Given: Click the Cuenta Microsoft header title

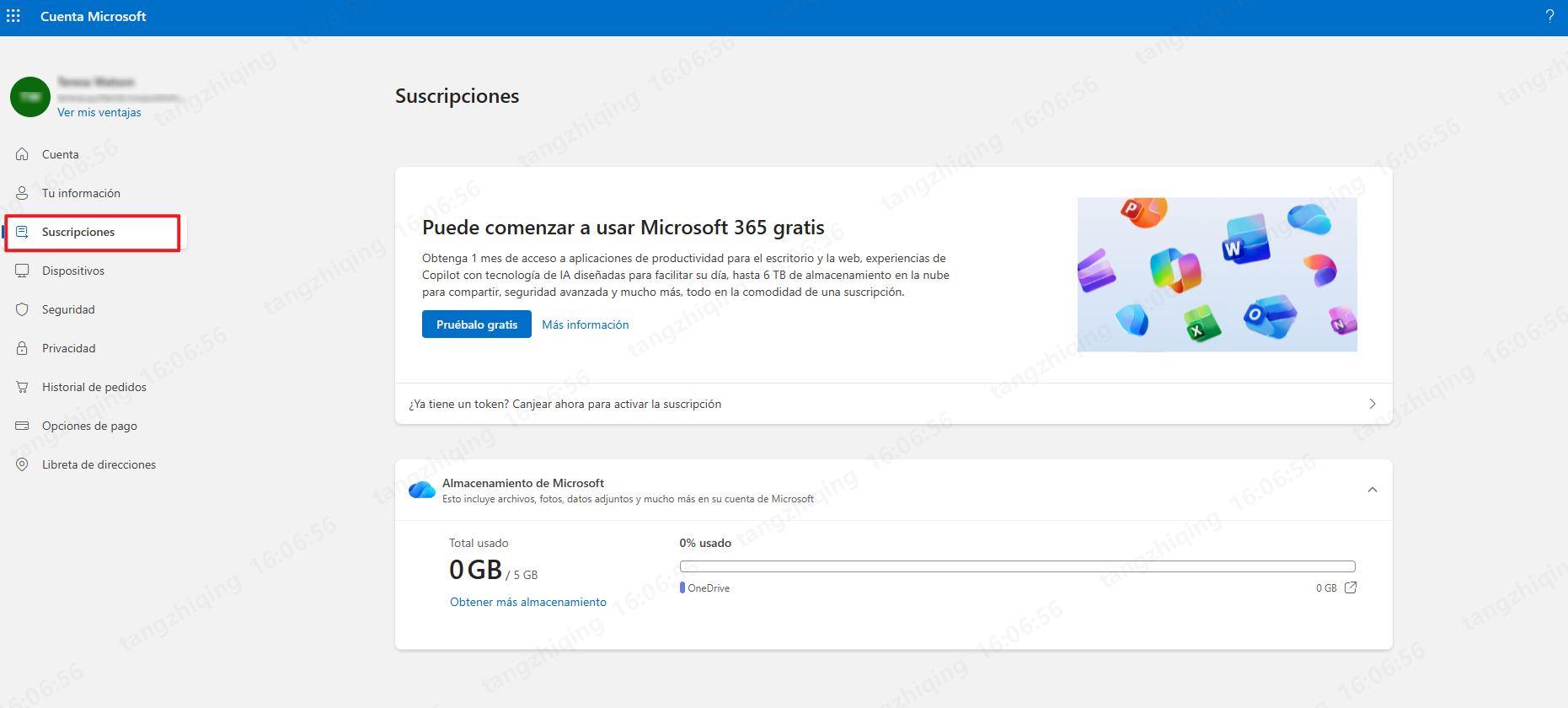Looking at the screenshot, I should pos(94,16).
